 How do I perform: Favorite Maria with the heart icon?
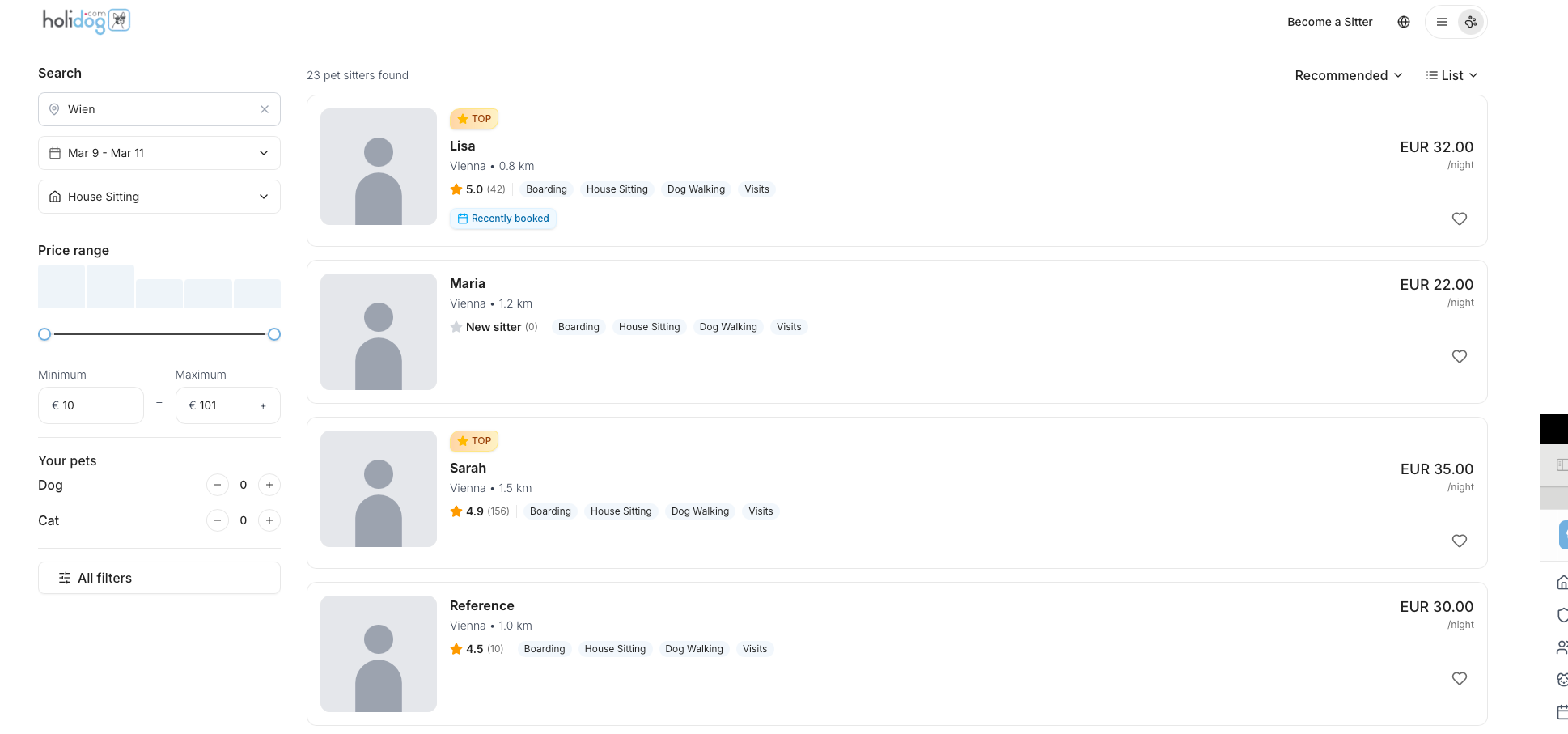(1459, 356)
